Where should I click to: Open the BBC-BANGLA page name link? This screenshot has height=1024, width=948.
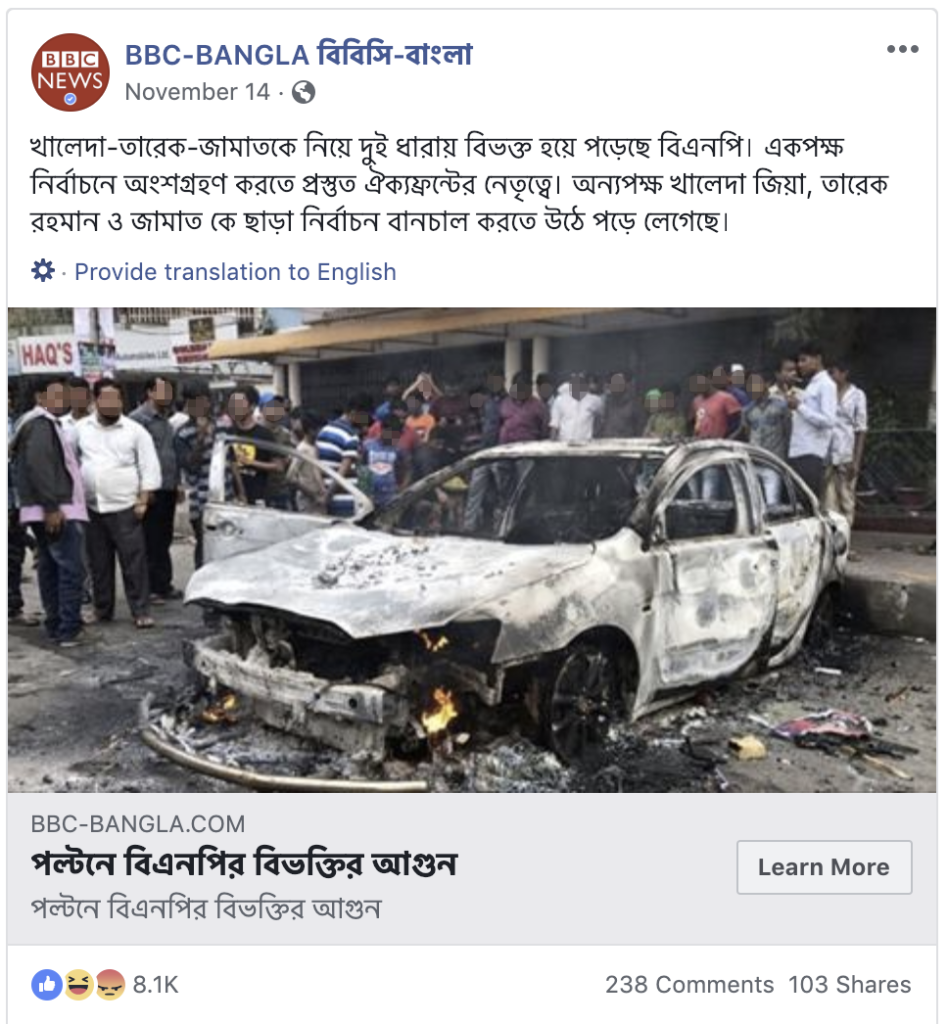298,55
